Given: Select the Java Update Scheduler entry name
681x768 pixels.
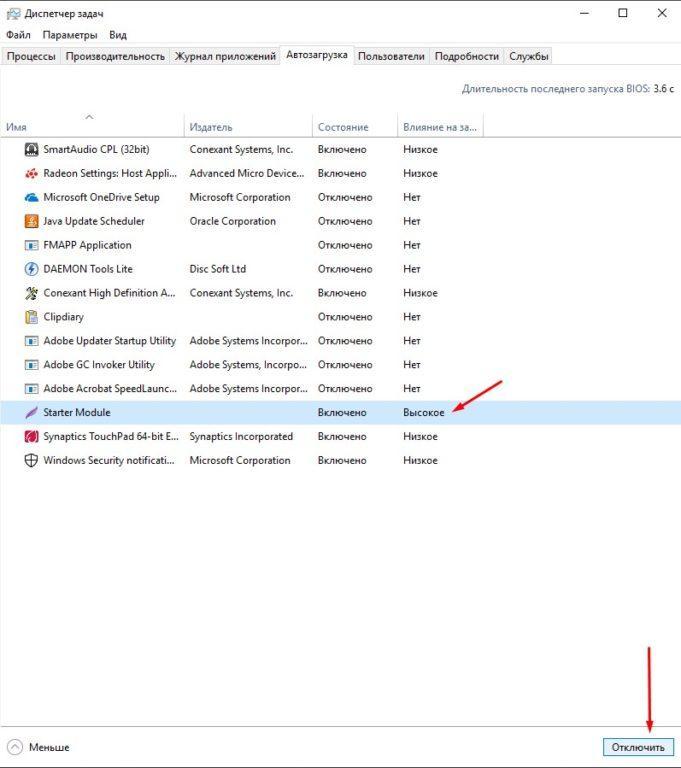Looking at the screenshot, I should click(x=94, y=221).
